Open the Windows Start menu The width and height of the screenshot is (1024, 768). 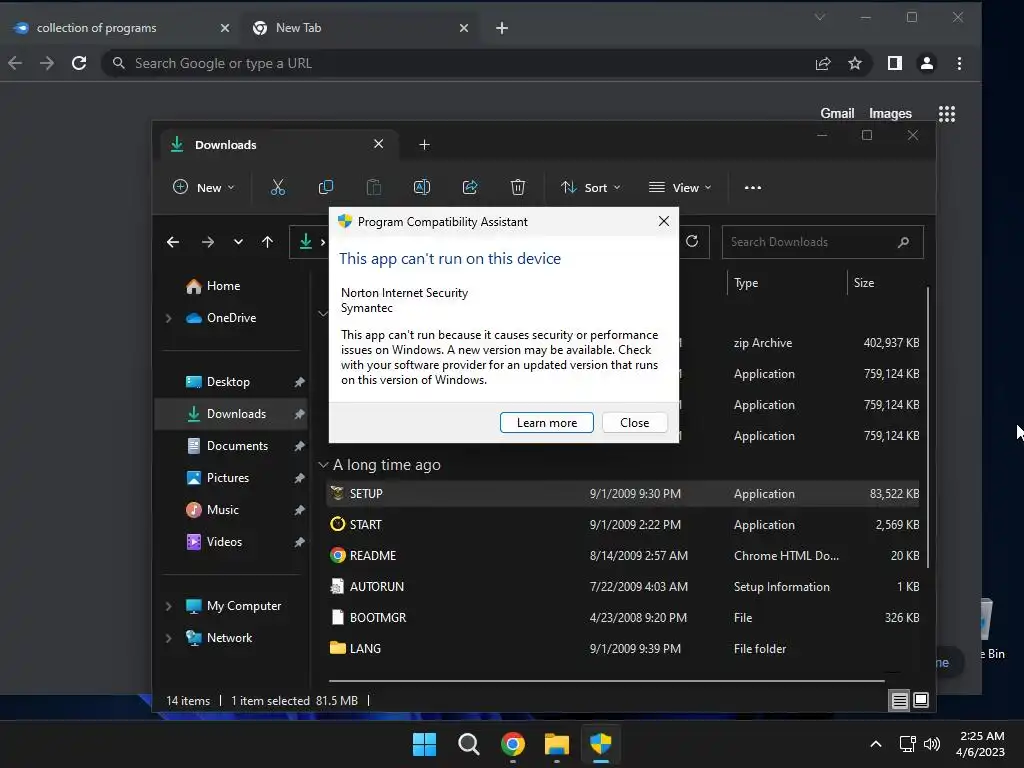[424, 744]
